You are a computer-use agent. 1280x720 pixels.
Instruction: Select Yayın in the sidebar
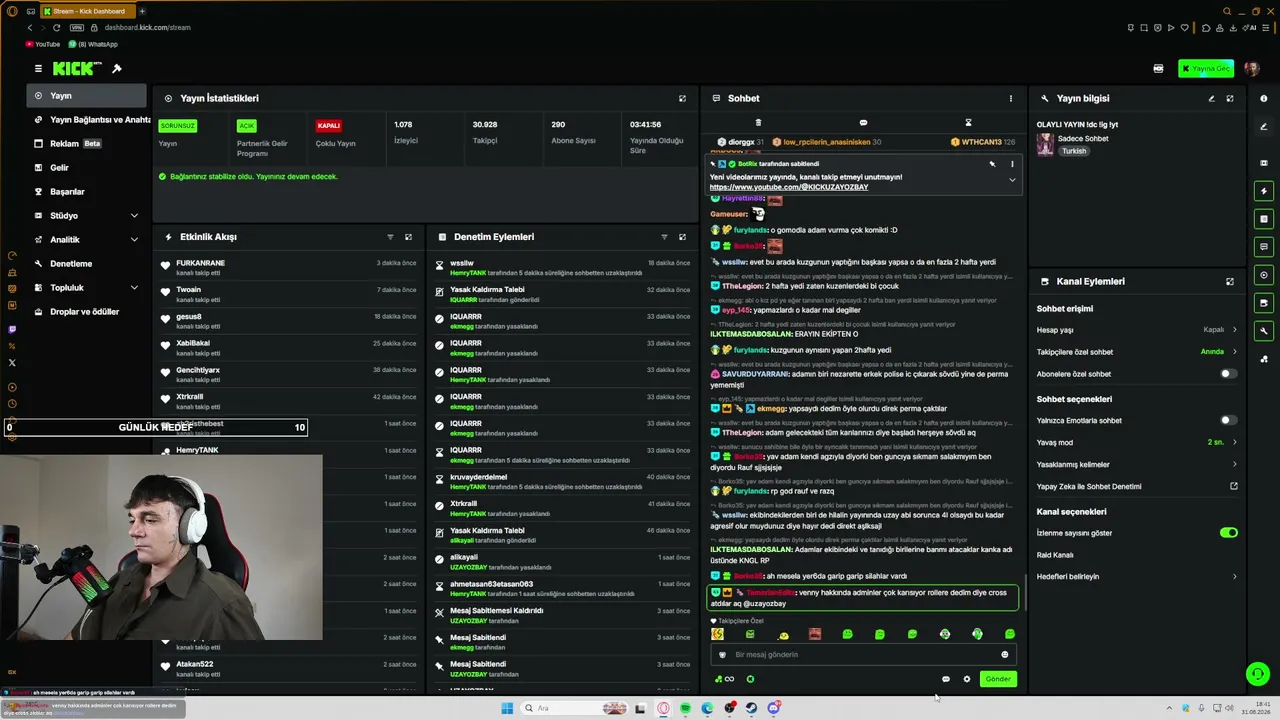(x=87, y=96)
